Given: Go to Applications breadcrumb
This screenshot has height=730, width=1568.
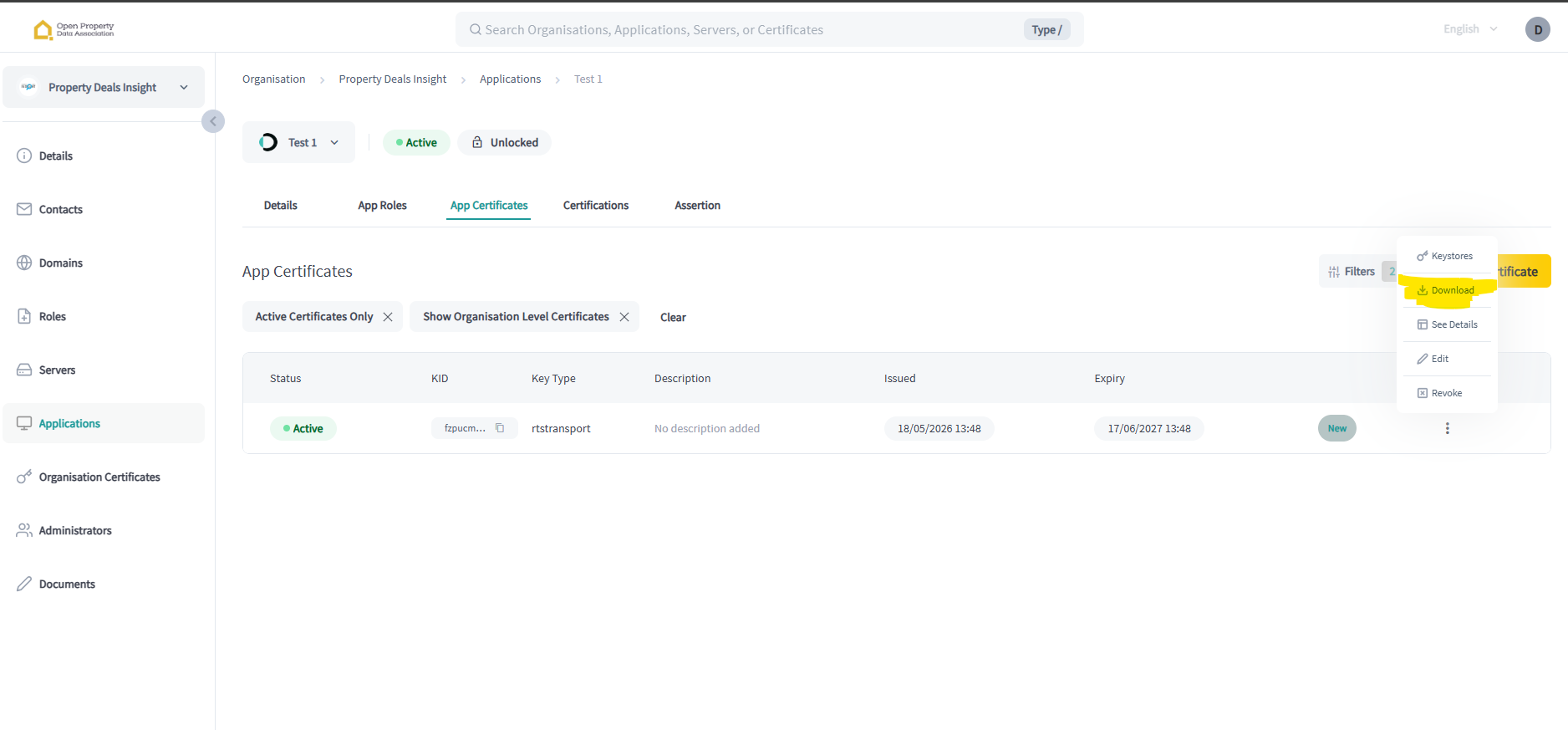Looking at the screenshot, I should pos(510,79).
